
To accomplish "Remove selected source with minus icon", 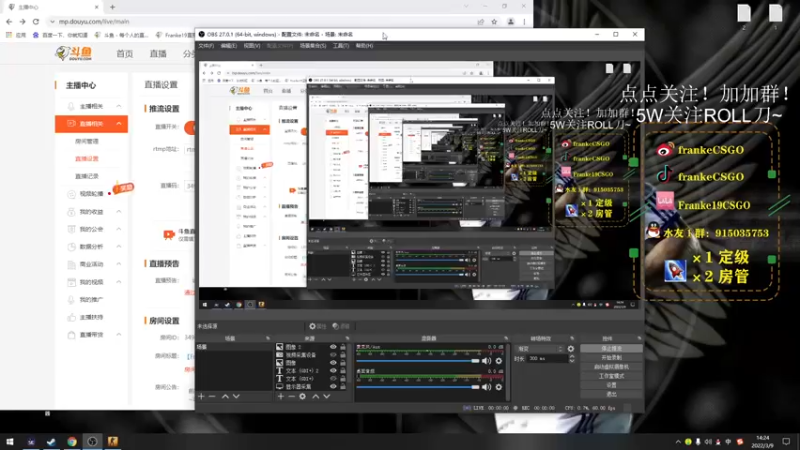I will 291,396.
